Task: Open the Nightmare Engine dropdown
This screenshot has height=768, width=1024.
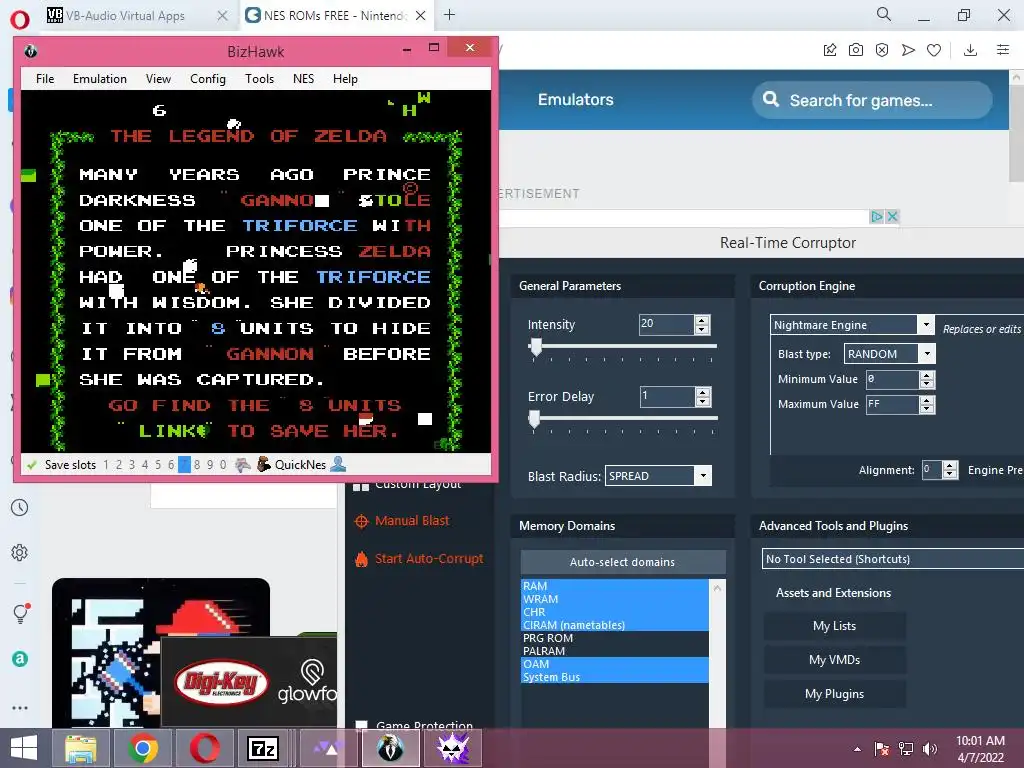Action: click(925, 325)
